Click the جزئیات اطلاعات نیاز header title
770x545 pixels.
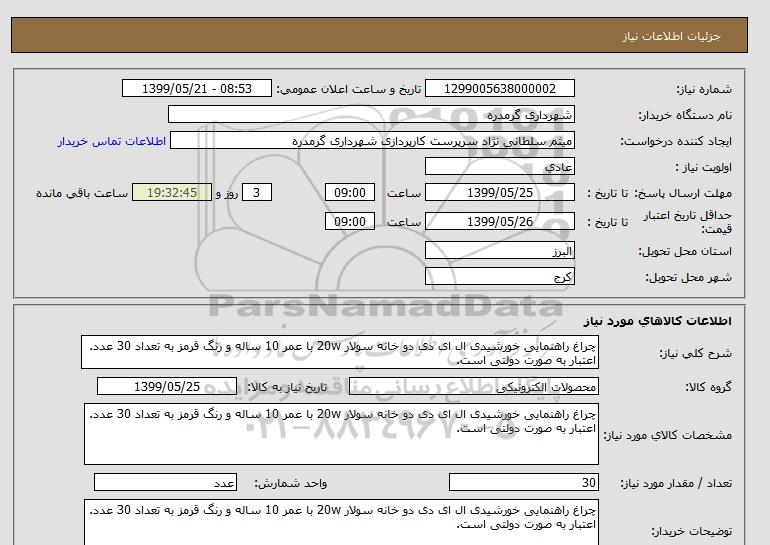click(671, 36)
